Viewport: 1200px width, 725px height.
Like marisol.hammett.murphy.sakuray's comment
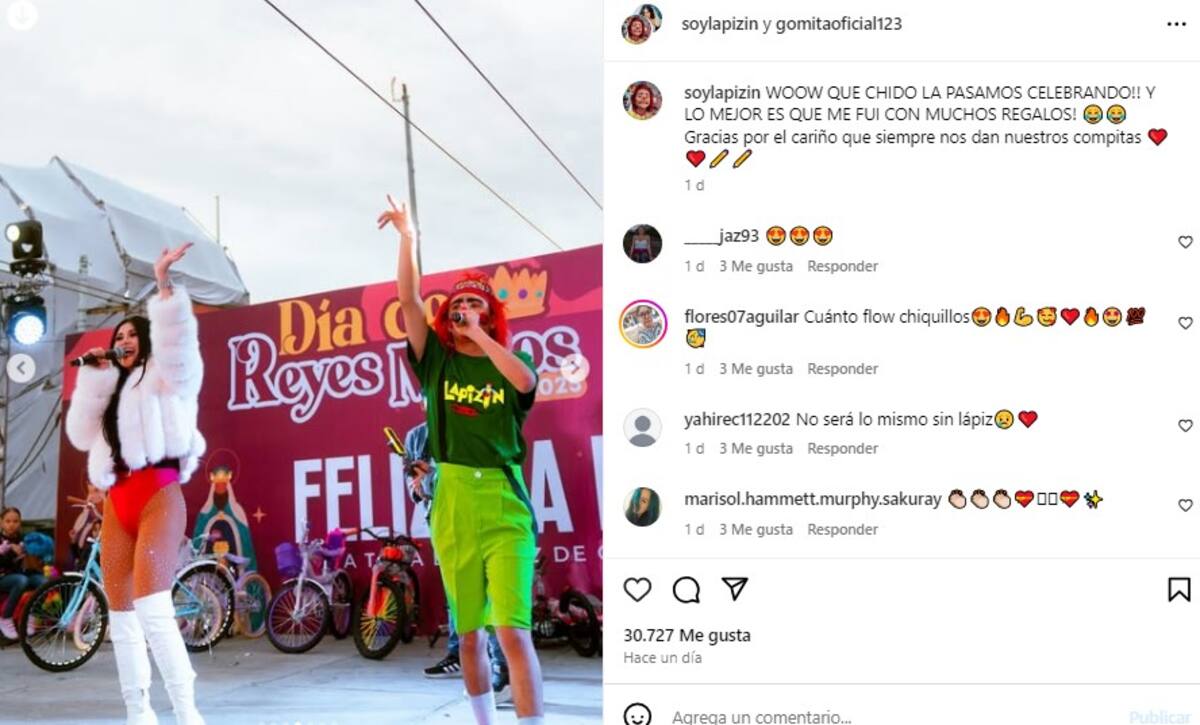pyautogui.click(x=1185, y=506)
